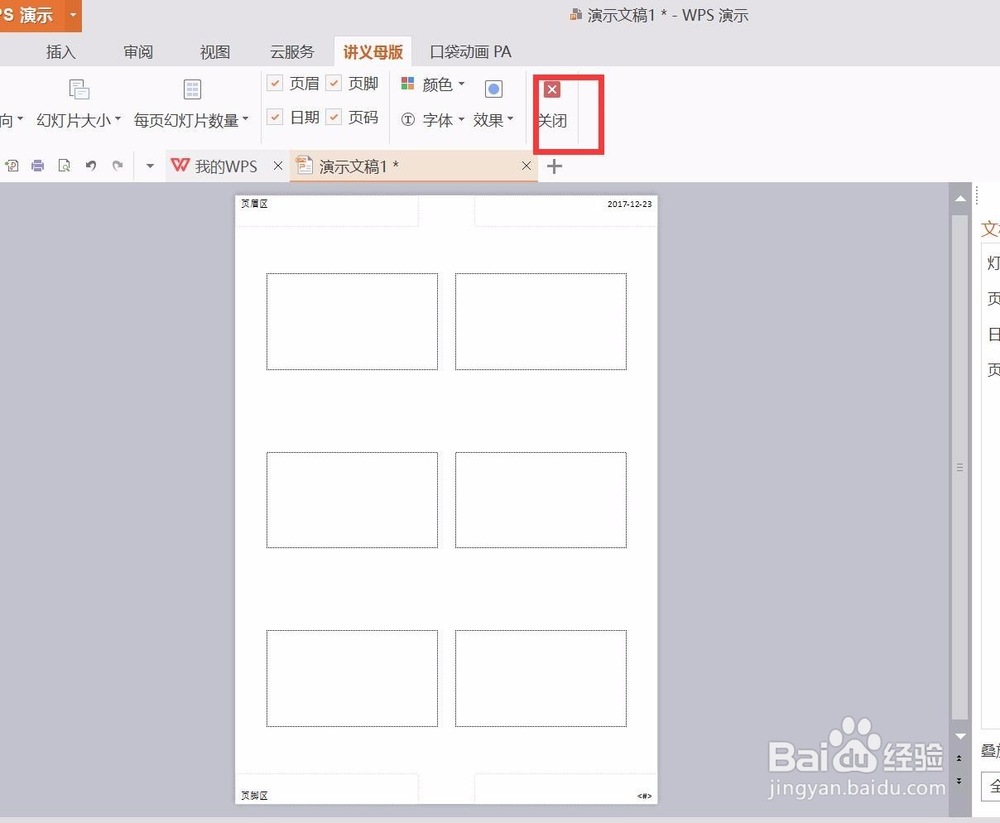Open the 口袋动画 PA tab
Viewport: 1000px width, 823px height.
[471, 52]
